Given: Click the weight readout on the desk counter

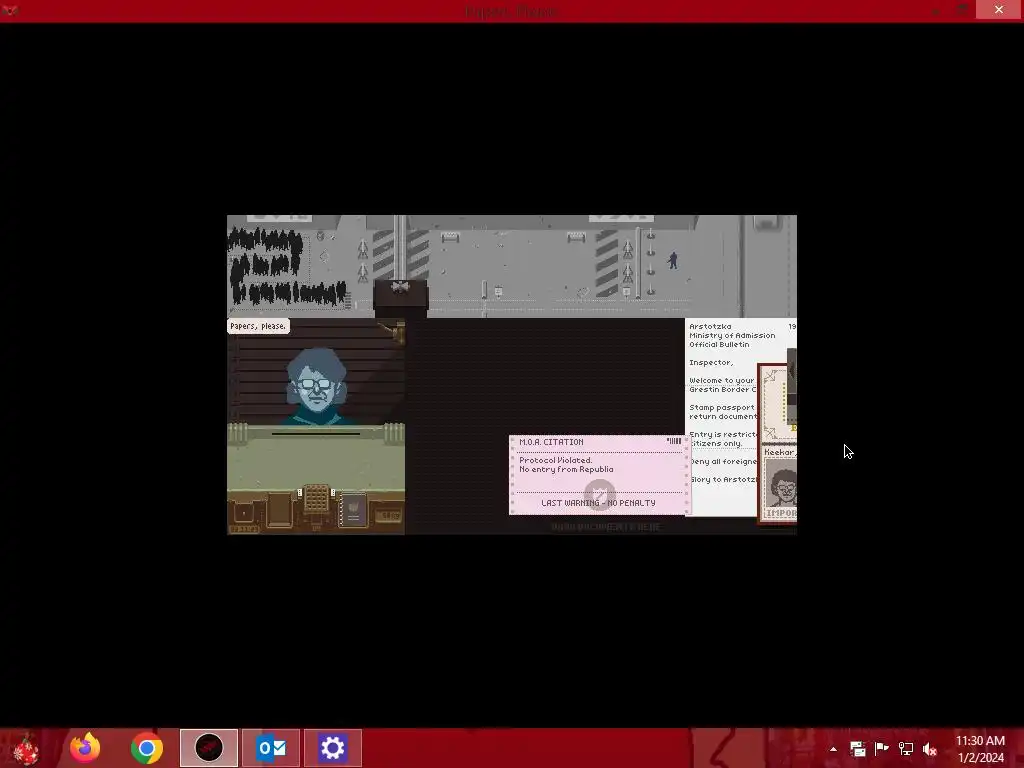Looking at the screenshot, I should pos(391,516).
